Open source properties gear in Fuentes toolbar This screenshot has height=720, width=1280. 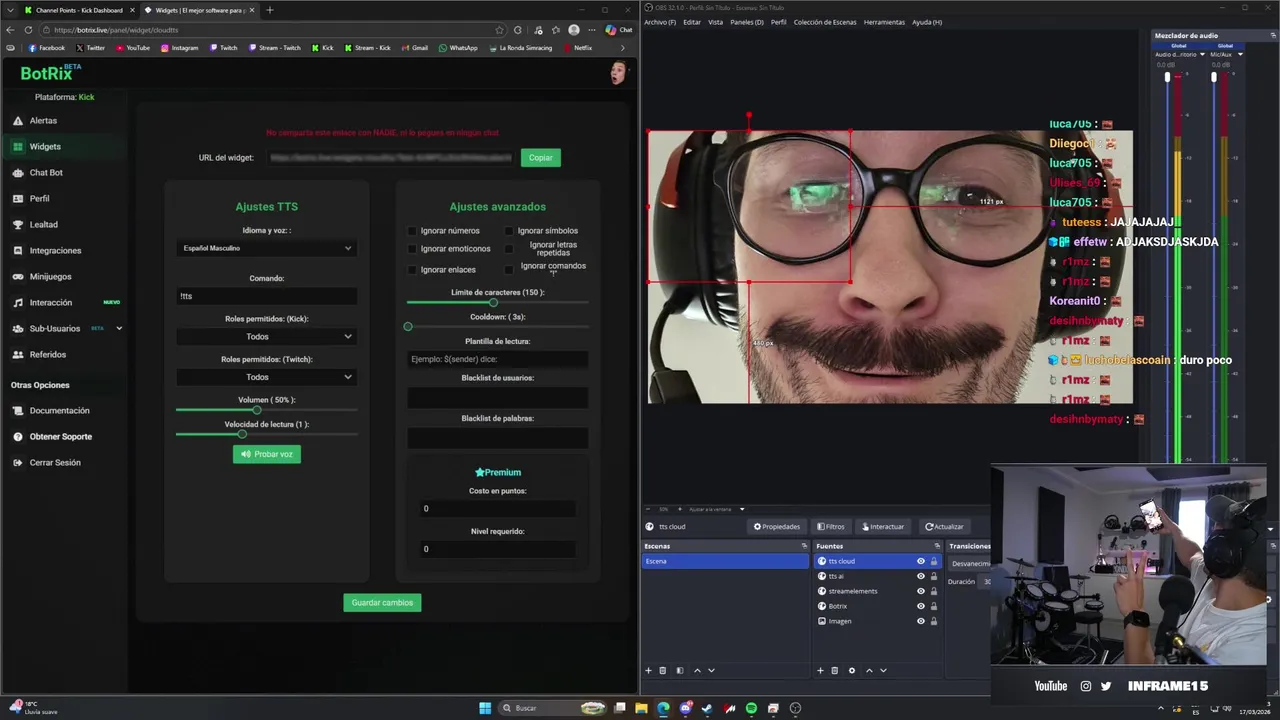coord(852,671)
